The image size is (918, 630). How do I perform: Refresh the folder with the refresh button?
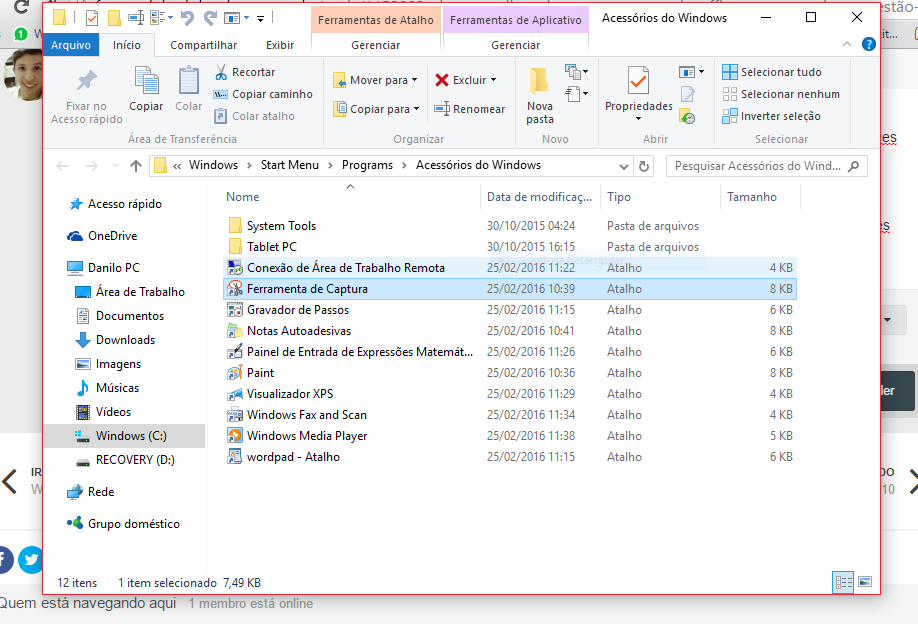click(x=644, y=166)
